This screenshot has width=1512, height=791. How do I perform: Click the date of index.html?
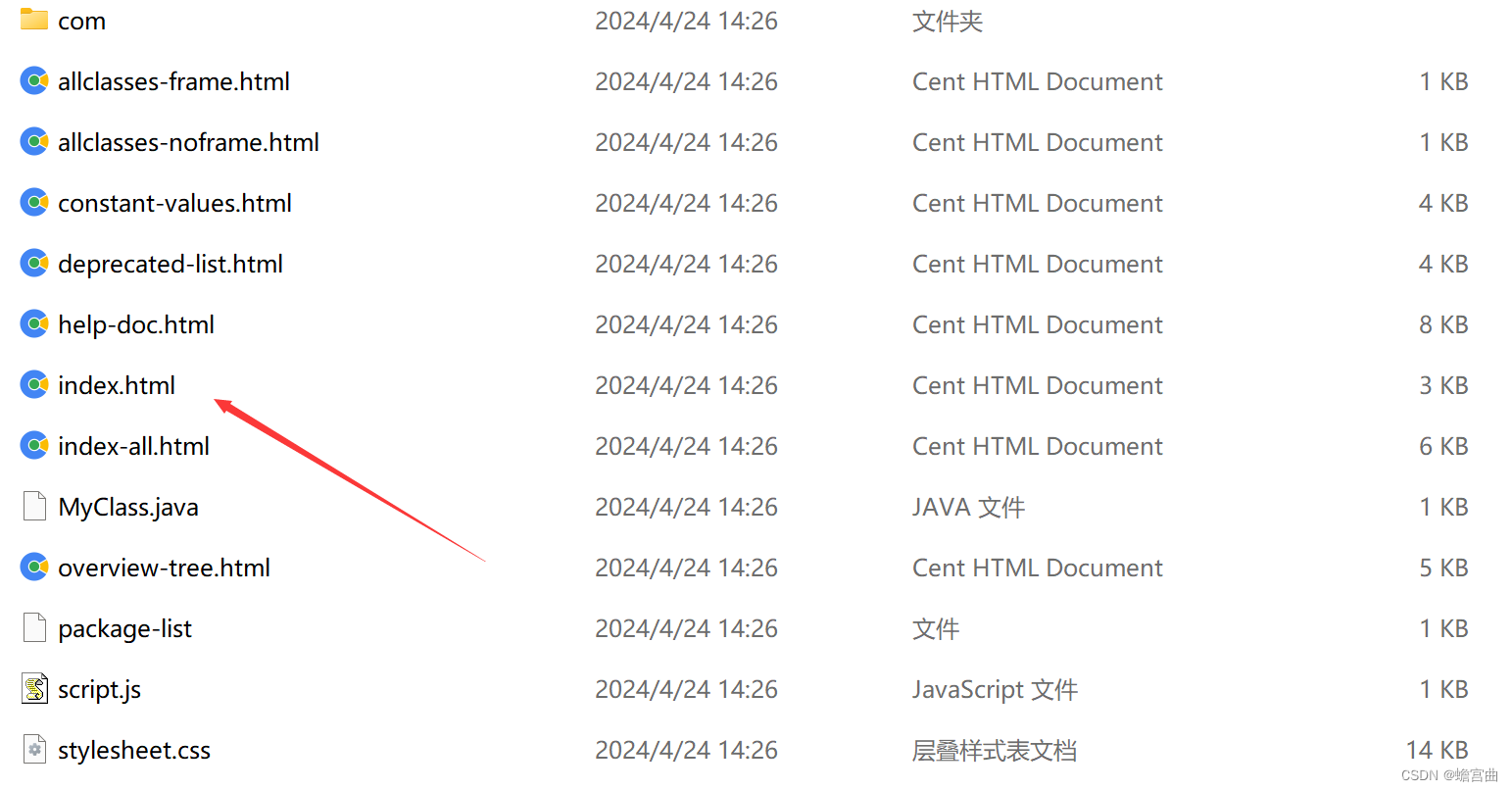pos(686,385)
